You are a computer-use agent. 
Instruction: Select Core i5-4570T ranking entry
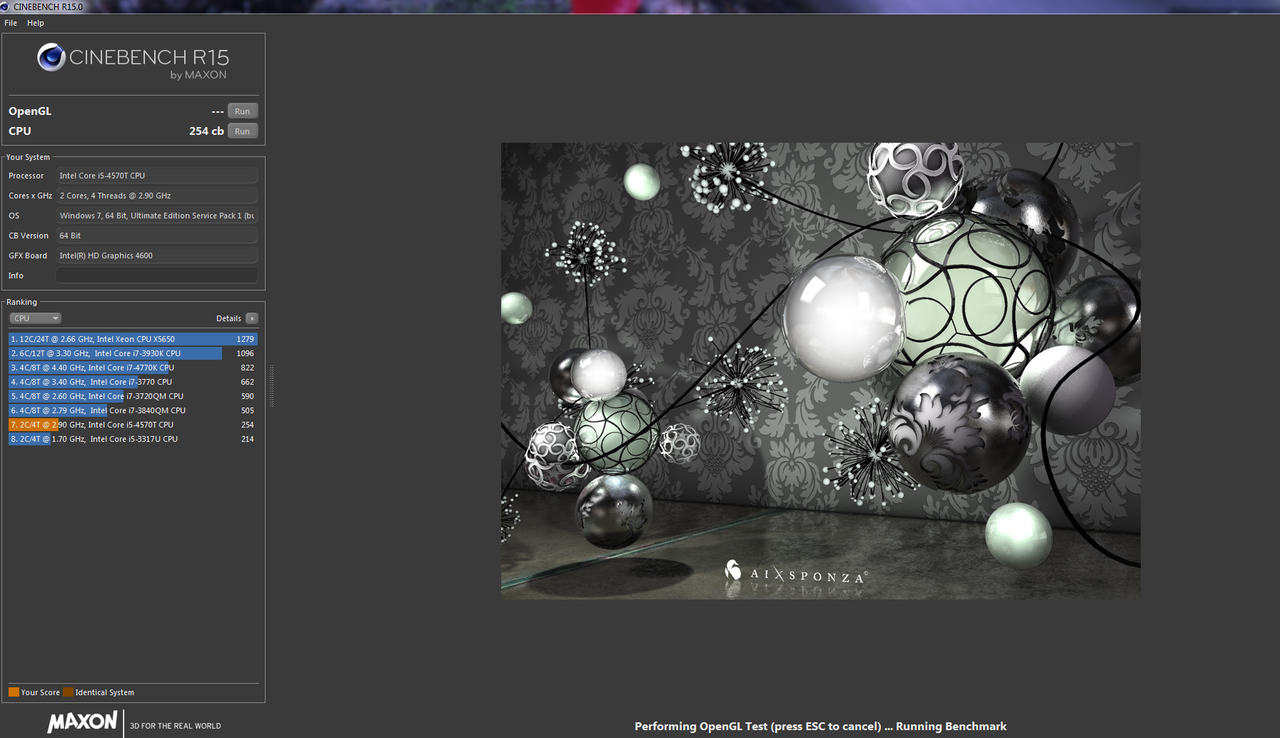coord(132,424)
